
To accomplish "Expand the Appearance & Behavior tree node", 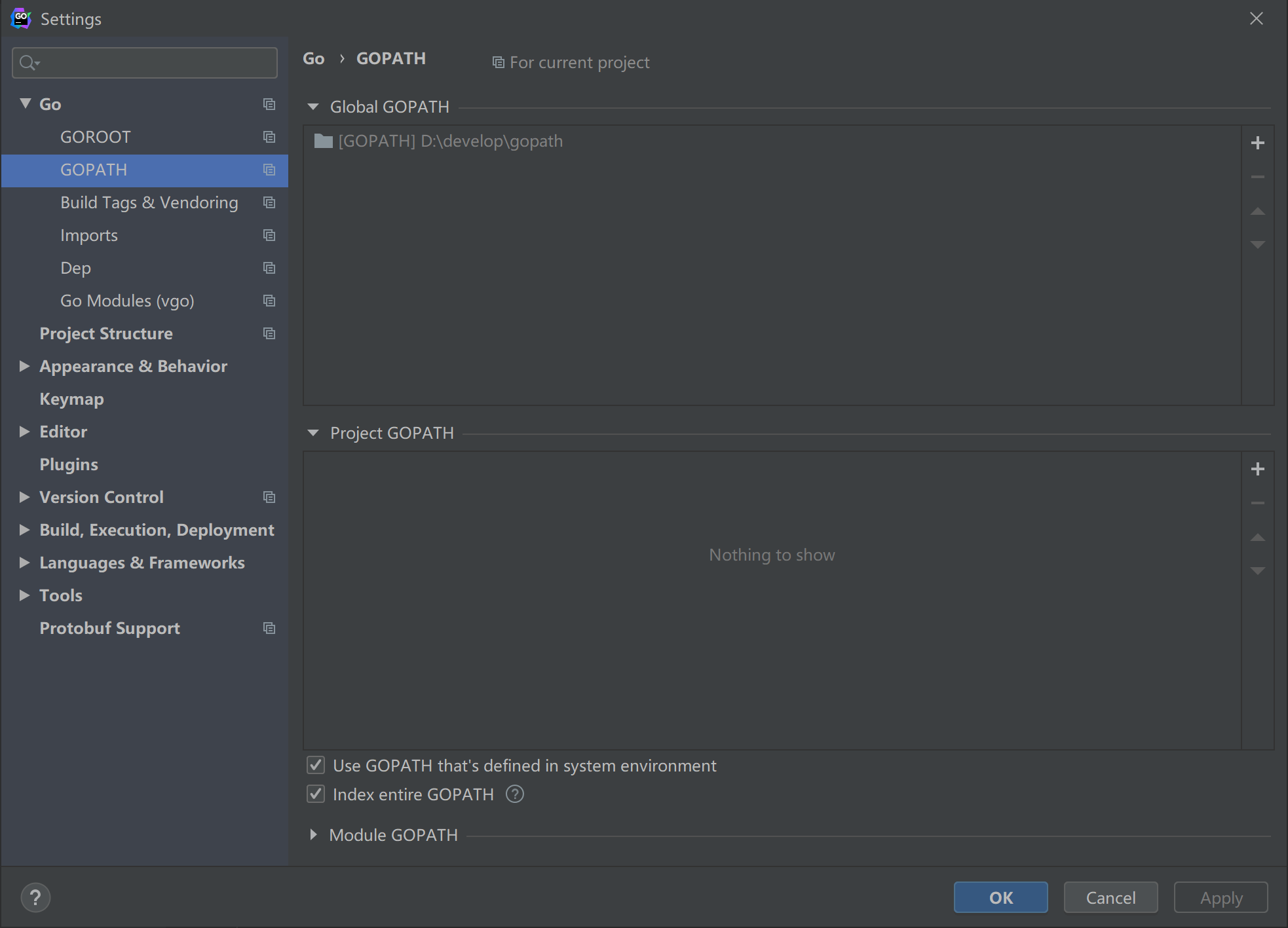I will [24, 366].
